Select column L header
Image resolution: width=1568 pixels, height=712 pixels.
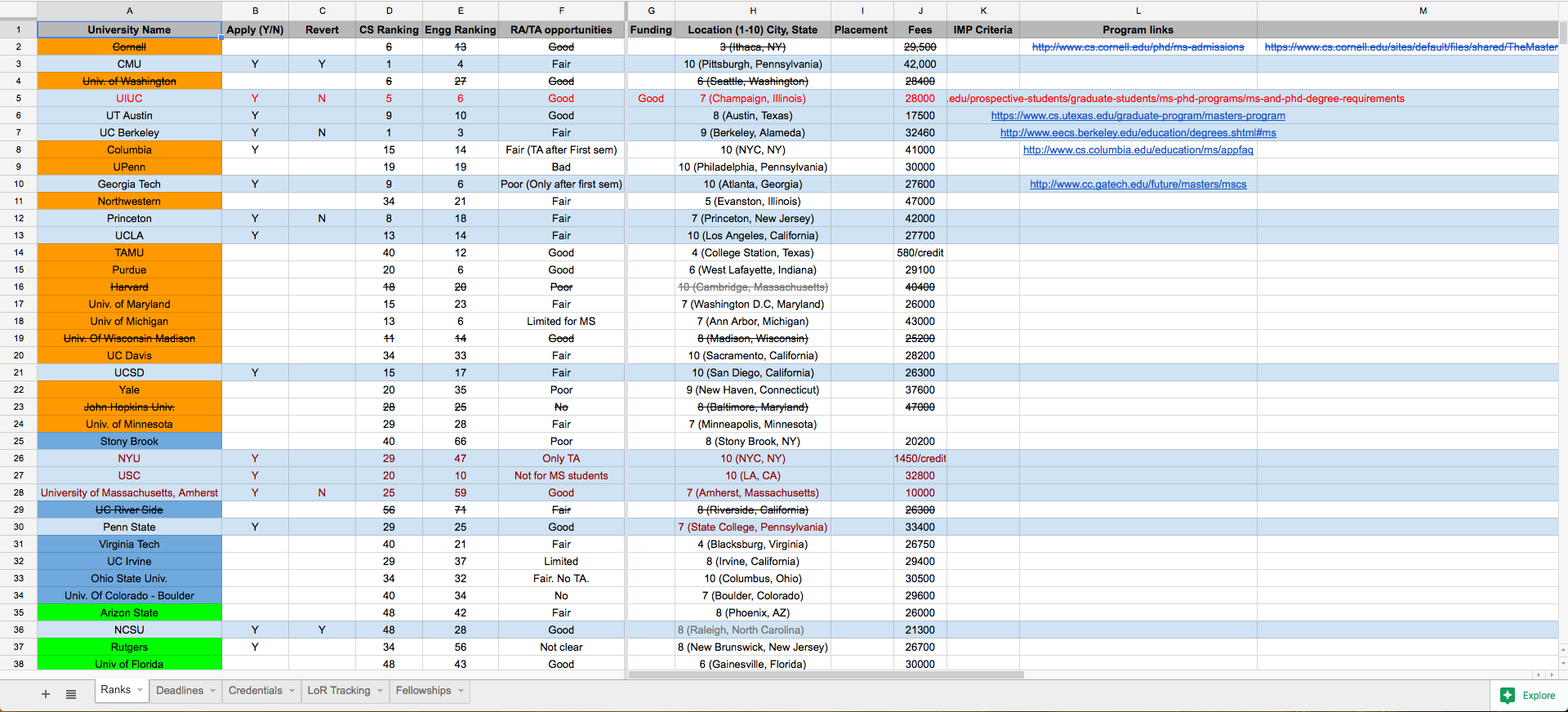click(1138, 11)
